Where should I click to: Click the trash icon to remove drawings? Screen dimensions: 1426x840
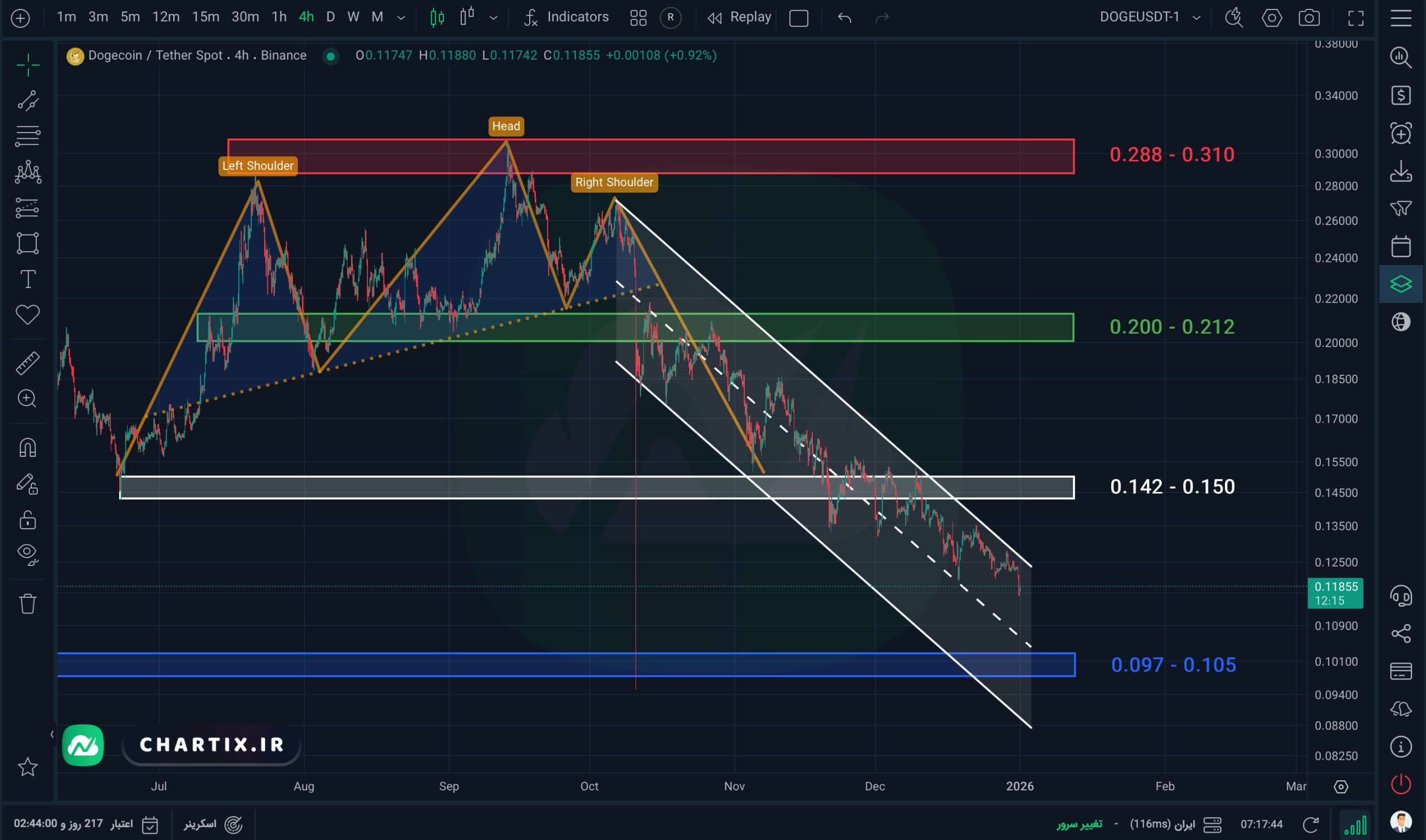coord(27,603)
